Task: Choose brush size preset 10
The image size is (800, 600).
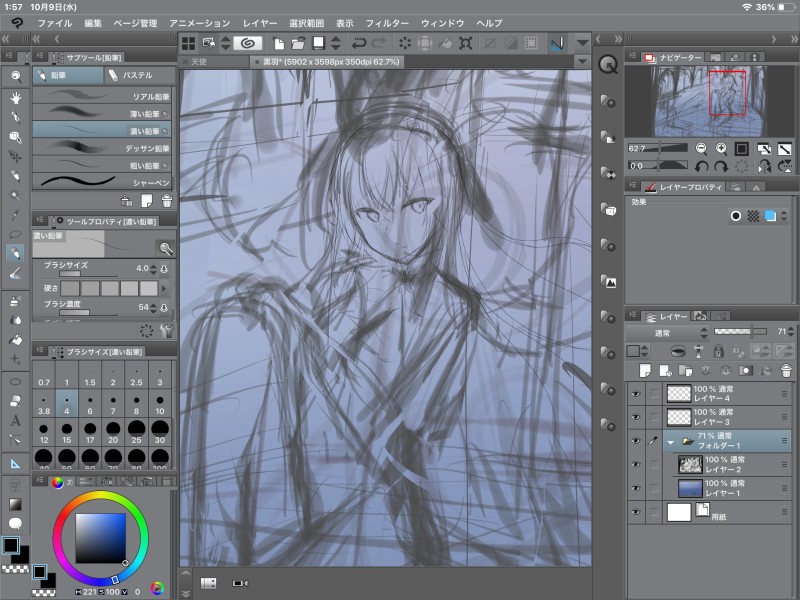Action: (160, 404)
